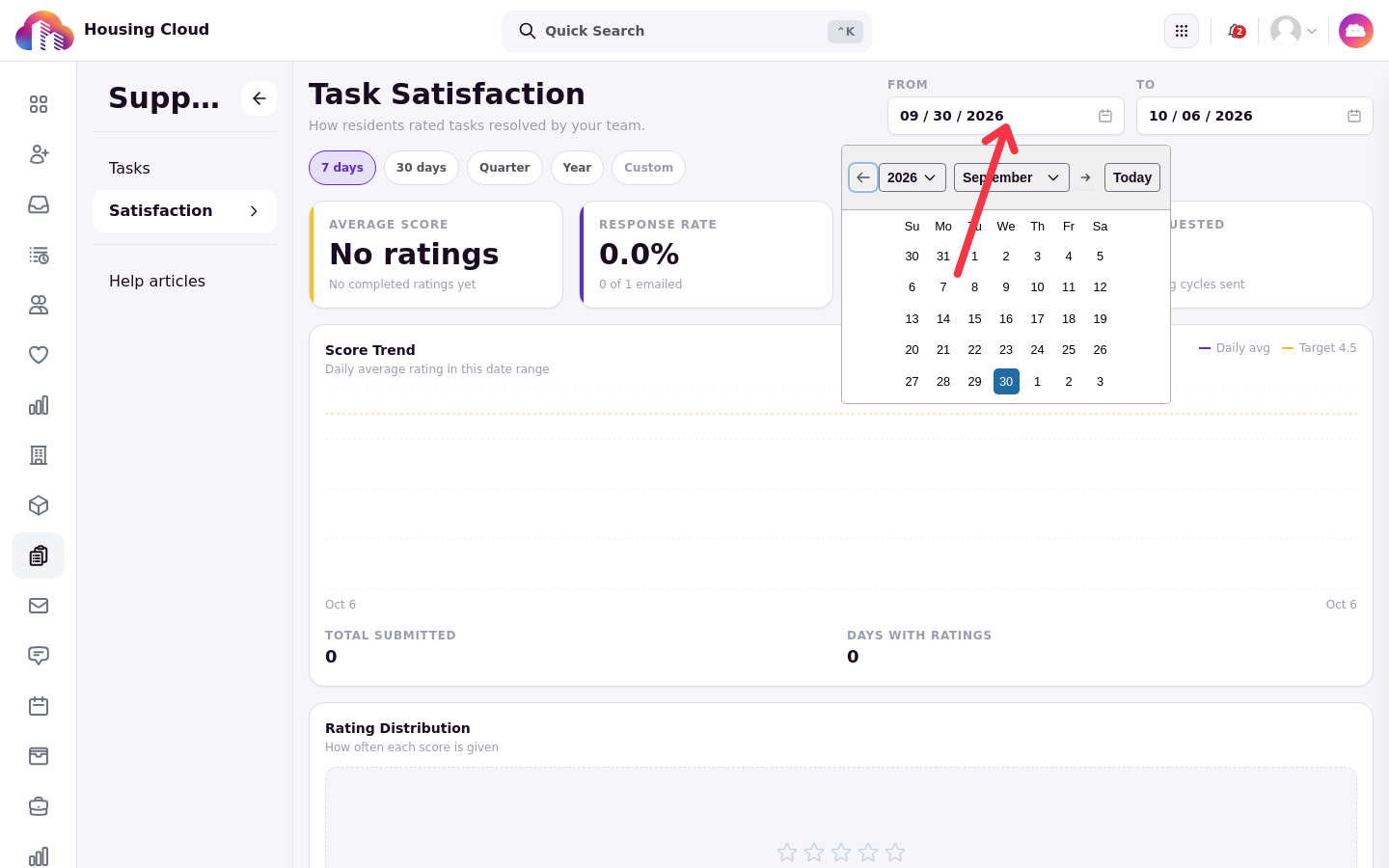Collapse the Support panel with back arrow

pyautogui.click(x=259, y=98)
